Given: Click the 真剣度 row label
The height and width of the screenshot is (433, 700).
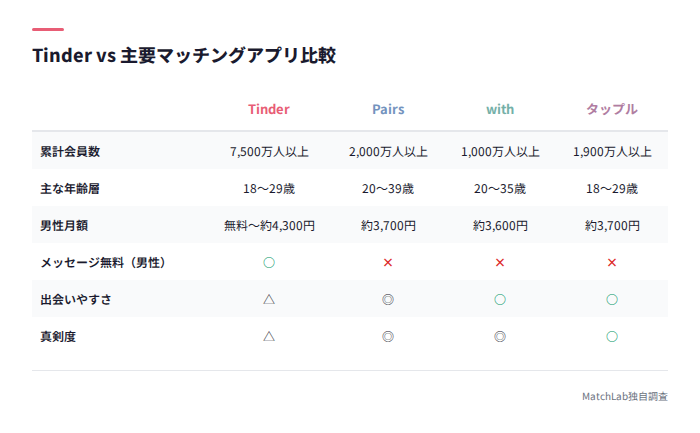Looking at the screenshot, I should [x=58, y=337].
